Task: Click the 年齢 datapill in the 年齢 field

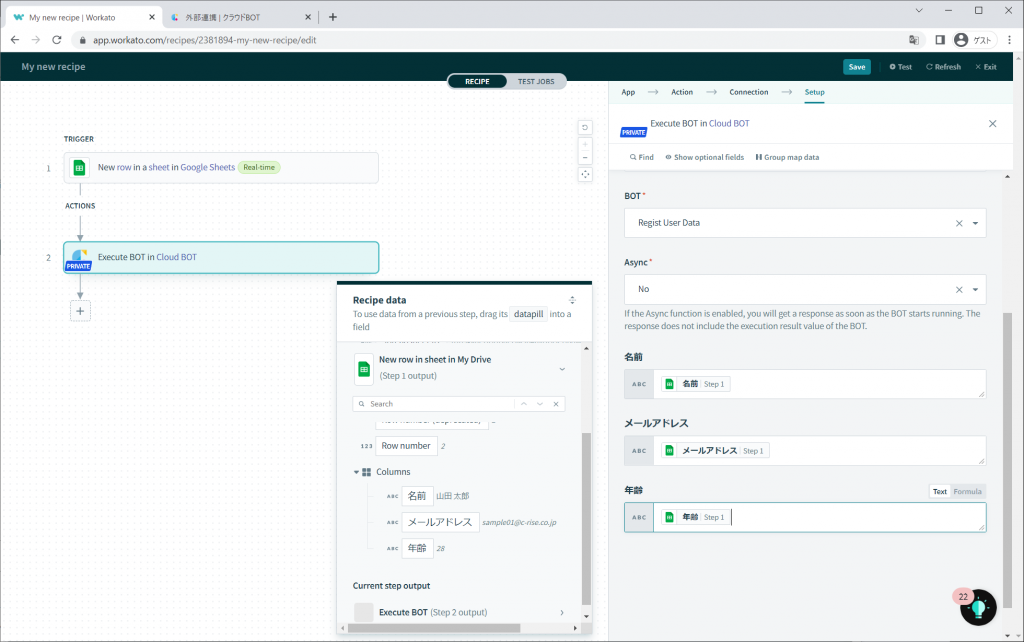Action: (x=696, y=517)
